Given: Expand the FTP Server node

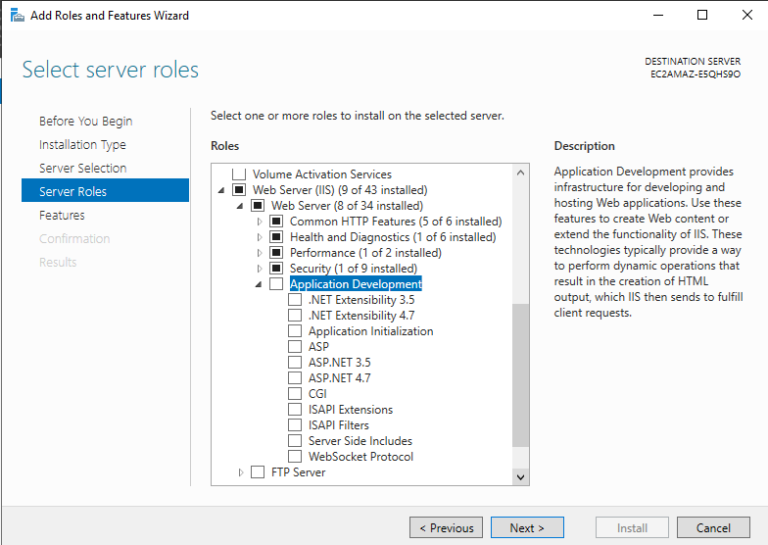Looking at the screenshot, I should point(241,472).
